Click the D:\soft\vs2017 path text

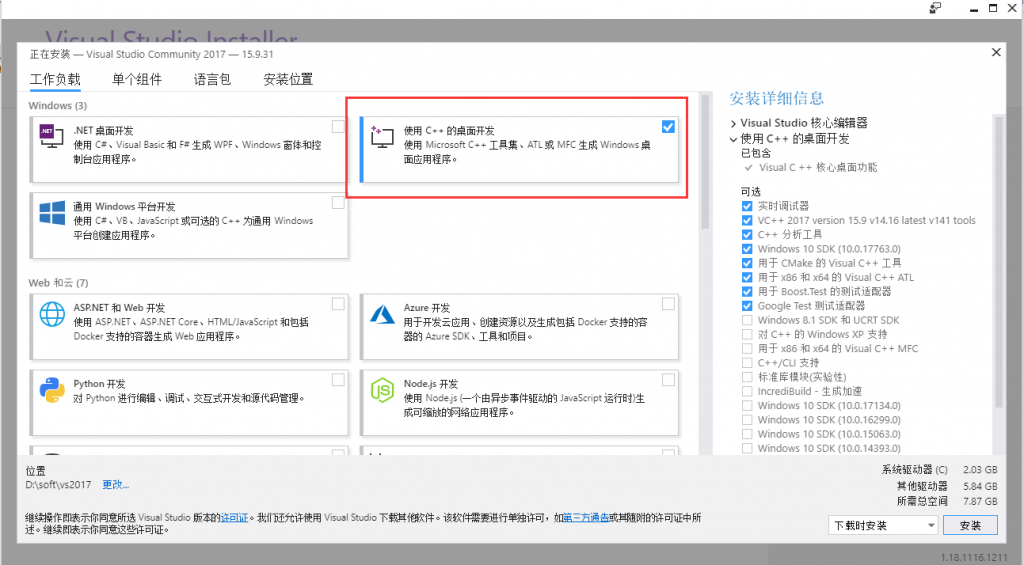pyautogui.click(x=58, y=485)
